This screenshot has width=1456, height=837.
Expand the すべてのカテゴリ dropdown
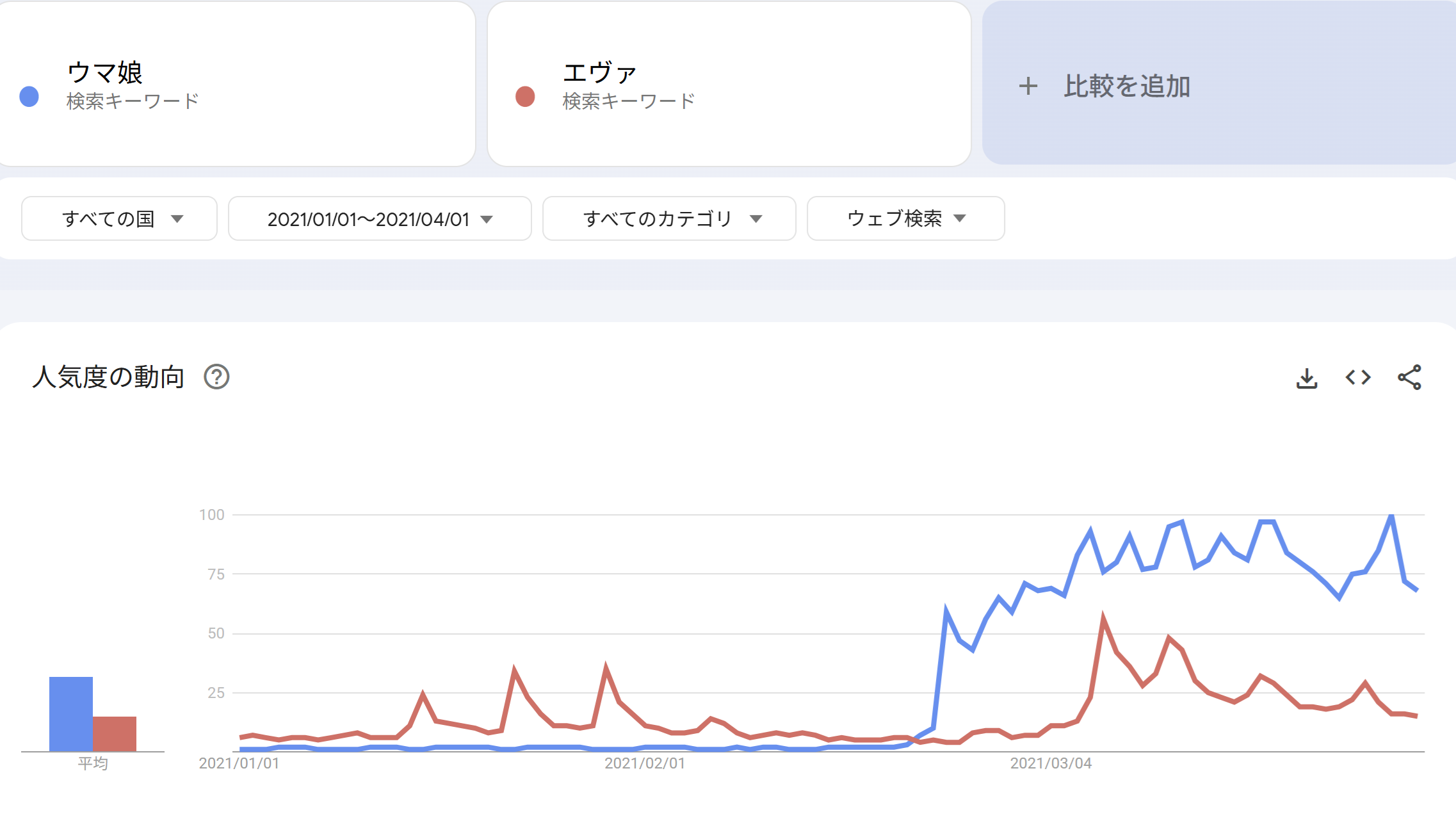pos(669,219)
